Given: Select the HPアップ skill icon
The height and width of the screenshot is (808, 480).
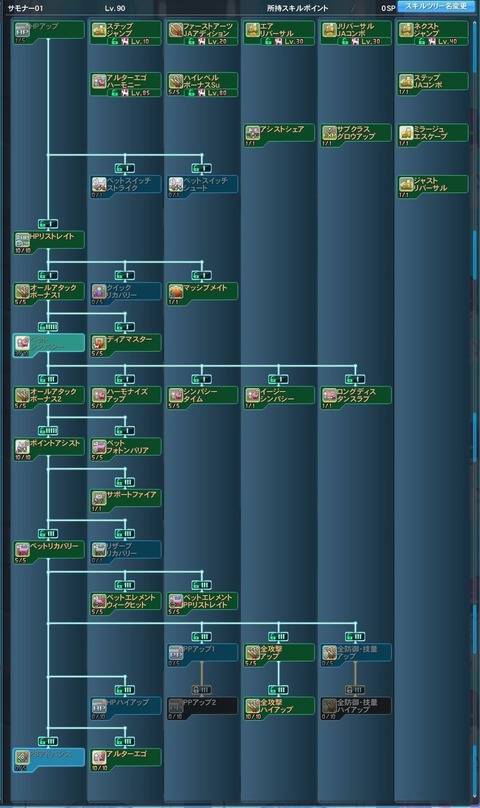Looking at the screenshot, I should coord(22,30).
